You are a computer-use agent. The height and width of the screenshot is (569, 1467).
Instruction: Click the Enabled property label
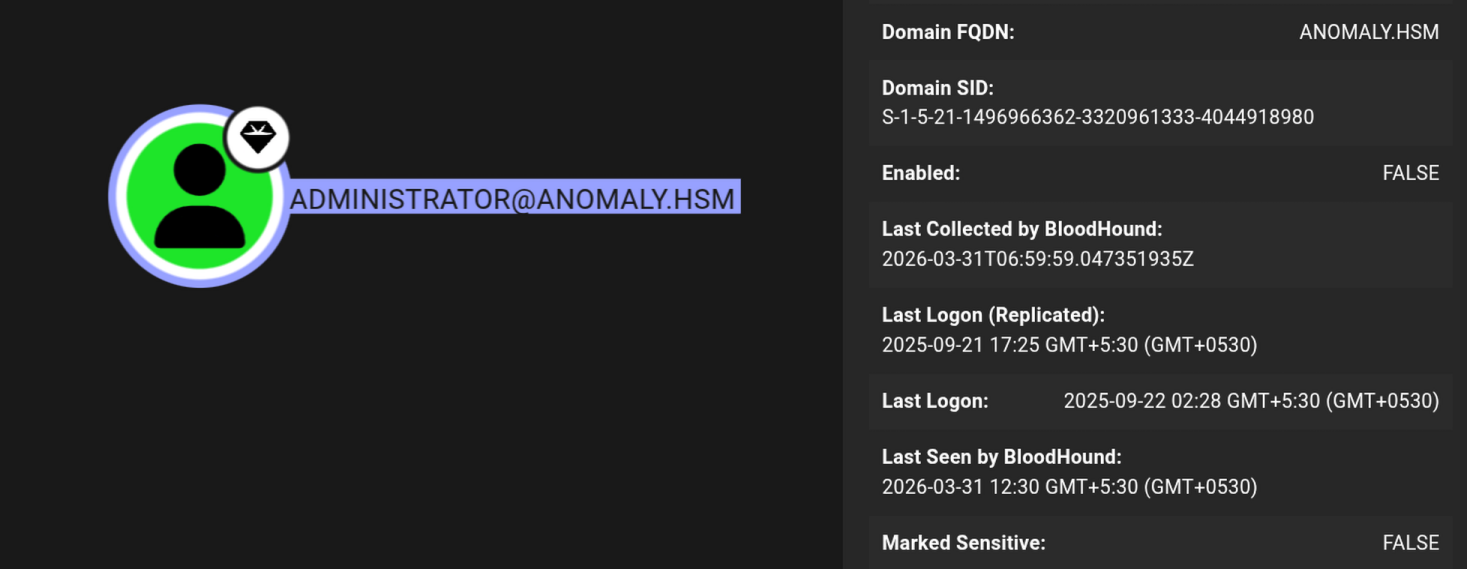point(920,173)
